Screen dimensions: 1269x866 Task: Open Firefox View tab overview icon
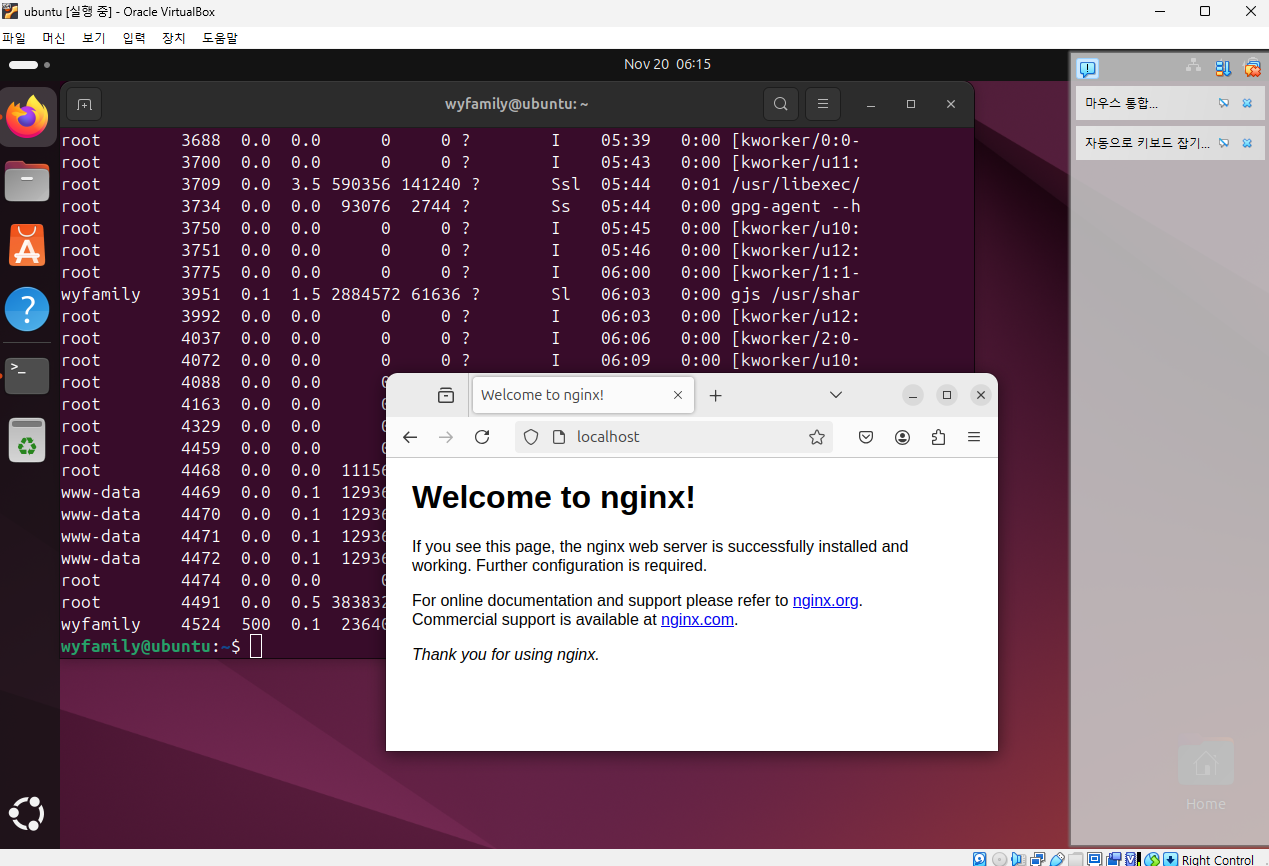click(x=446, y=395)
